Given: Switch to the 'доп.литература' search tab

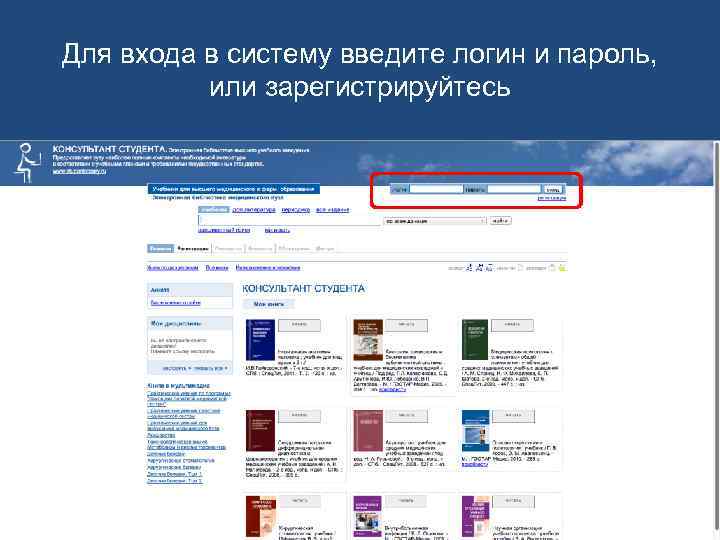Looking at the screenshot, I should (254, 209).
